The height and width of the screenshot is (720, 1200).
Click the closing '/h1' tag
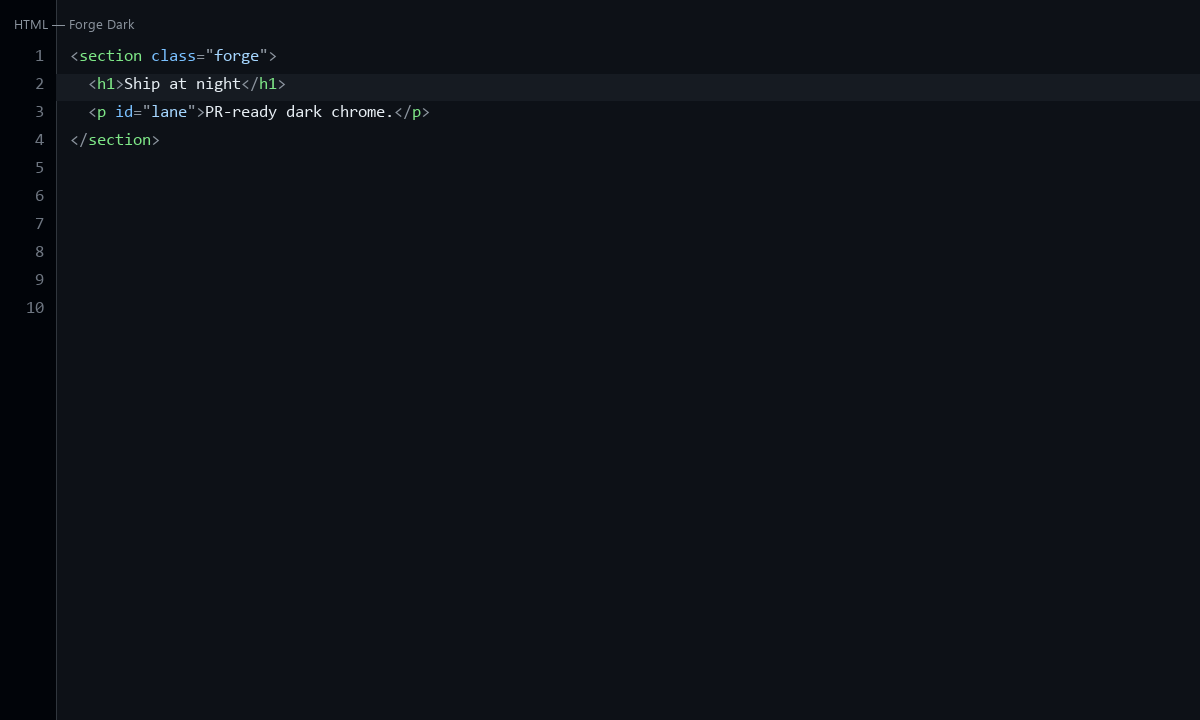[264, 84]
